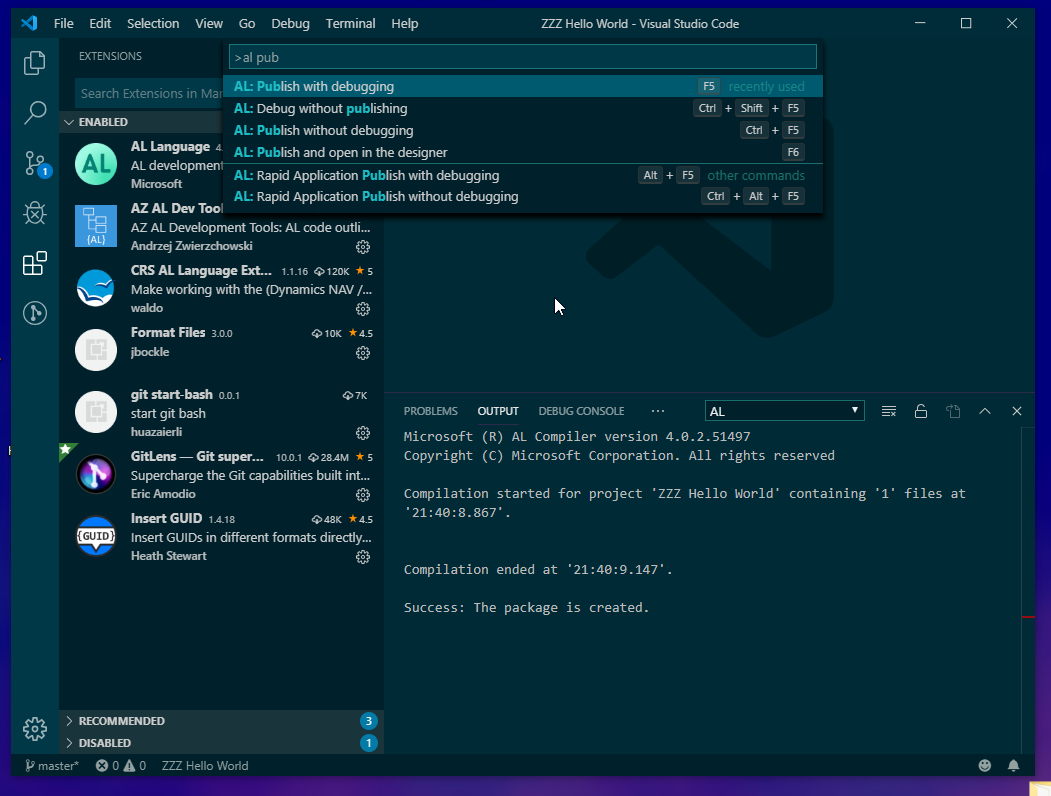Select the Format Files extension title
Image resolution: width=1051 pixels, height=796 pixels.
168,332
